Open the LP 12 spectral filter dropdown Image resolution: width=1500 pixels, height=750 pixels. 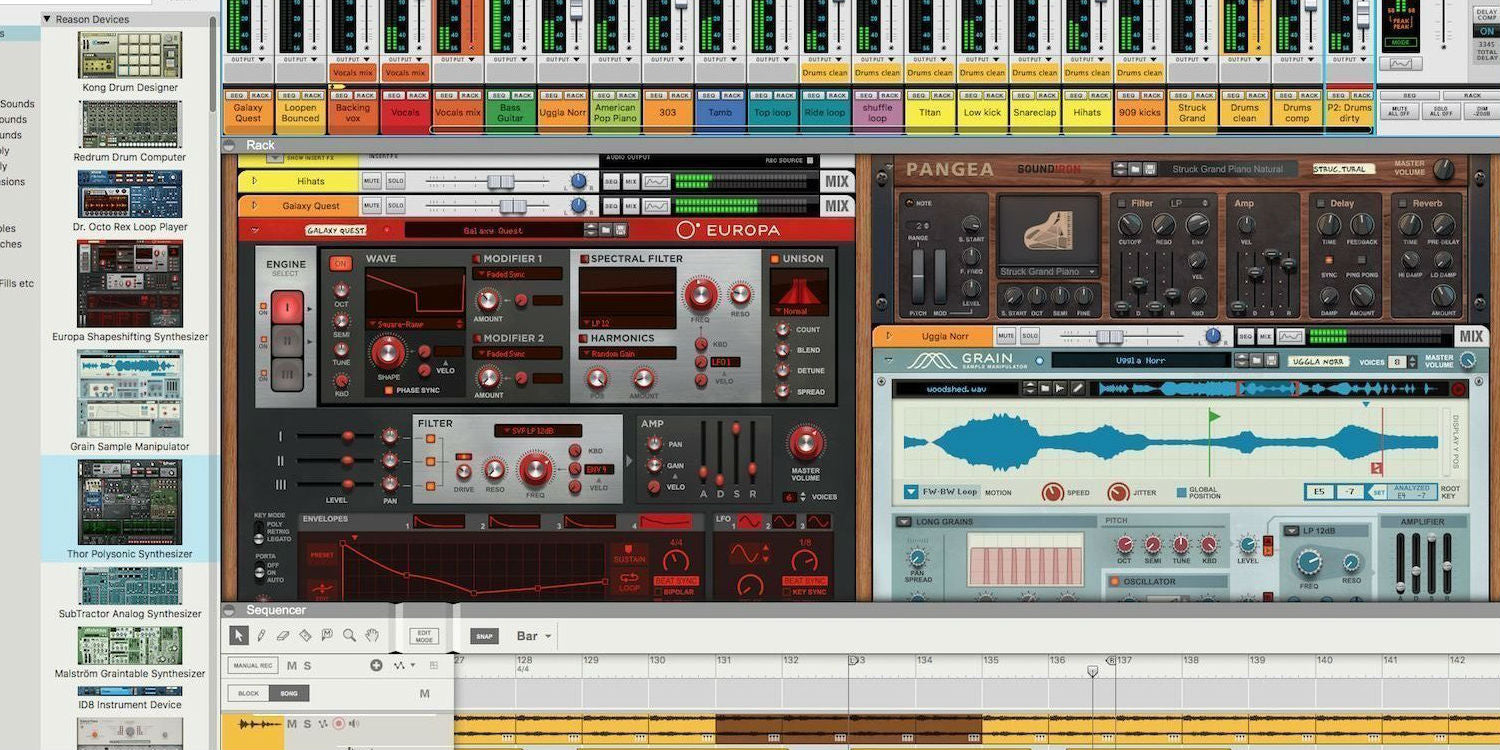(x=627, y=324)
